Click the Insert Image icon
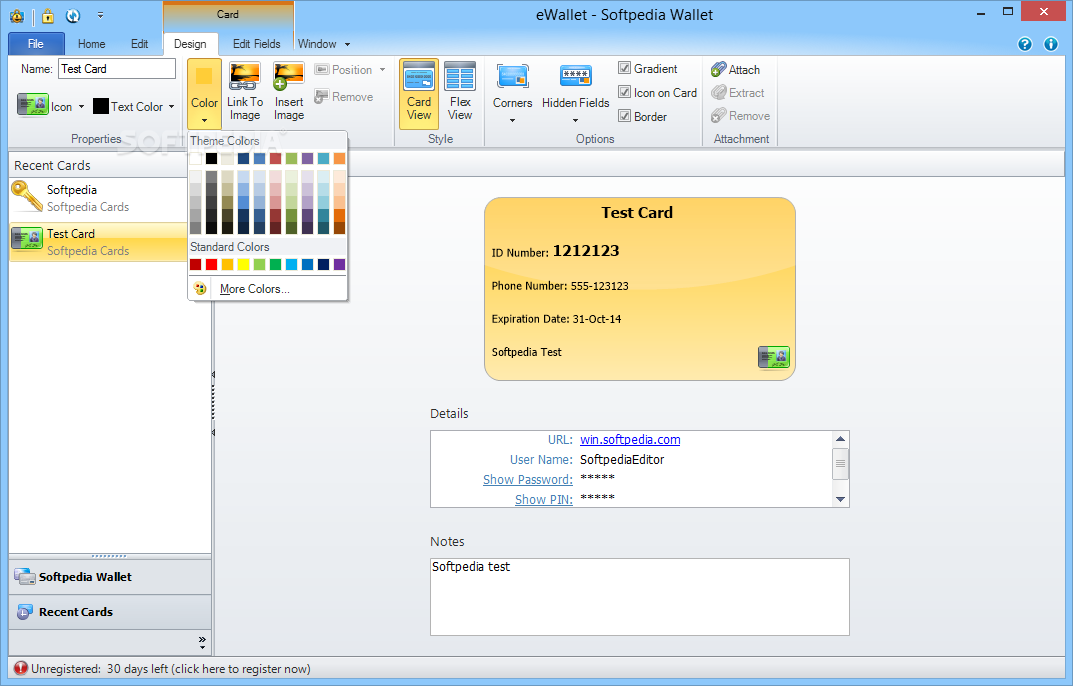1073x686 pixels. 288,76
